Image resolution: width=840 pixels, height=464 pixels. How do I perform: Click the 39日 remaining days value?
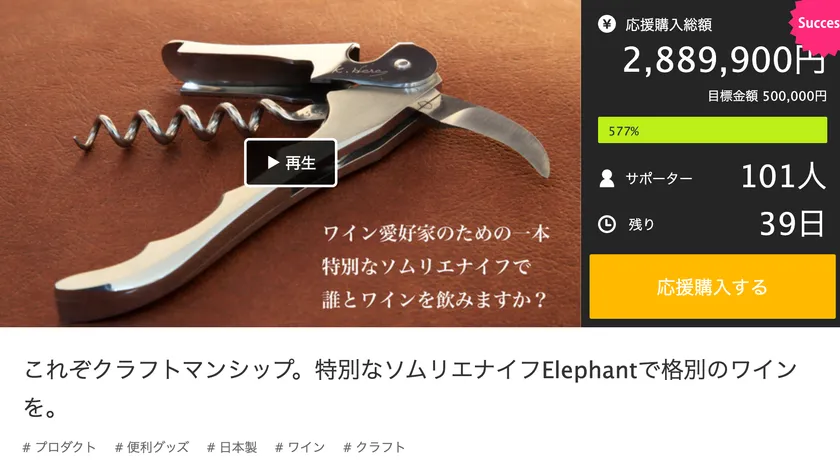(x=792, y=223)
